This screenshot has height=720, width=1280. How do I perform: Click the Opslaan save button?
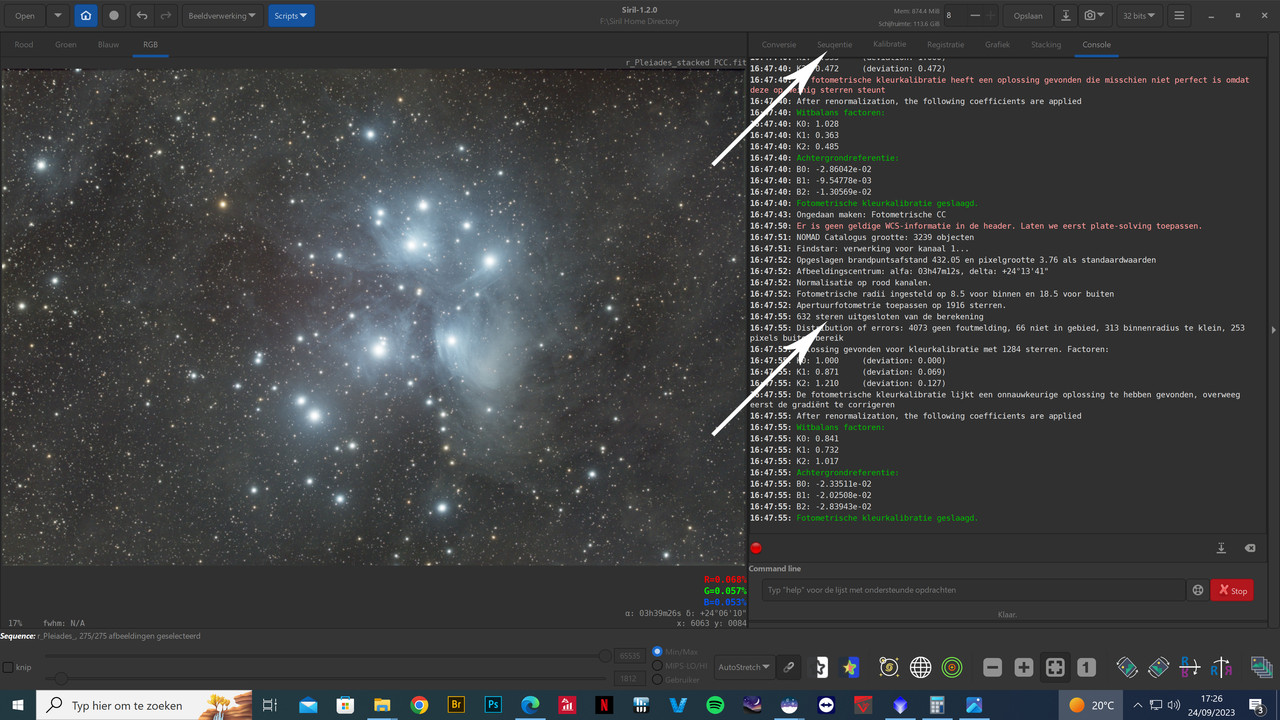pyautogui.click(x=1028, y=16)
